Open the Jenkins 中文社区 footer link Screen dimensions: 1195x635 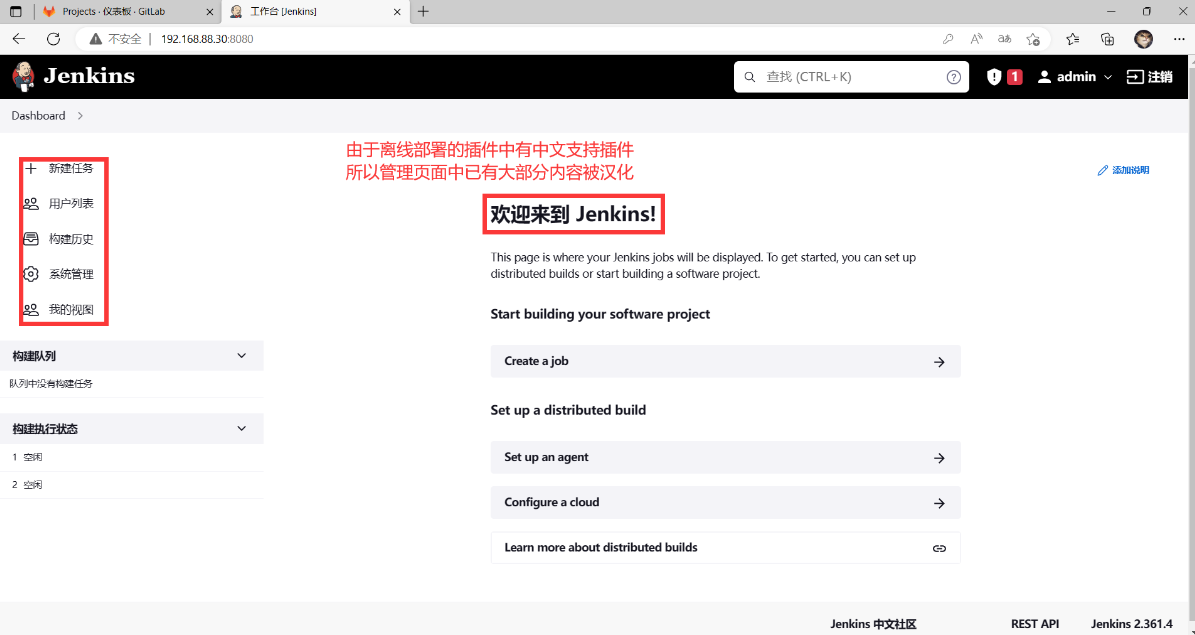pos(873,624)
